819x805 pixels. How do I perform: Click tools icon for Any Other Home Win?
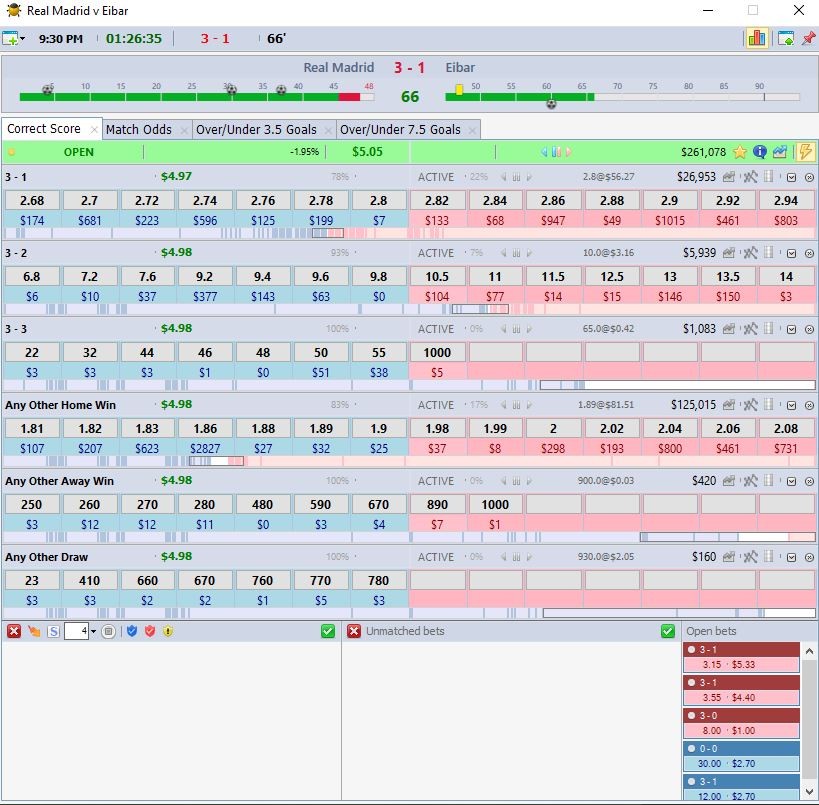click(x=750, y=405)
